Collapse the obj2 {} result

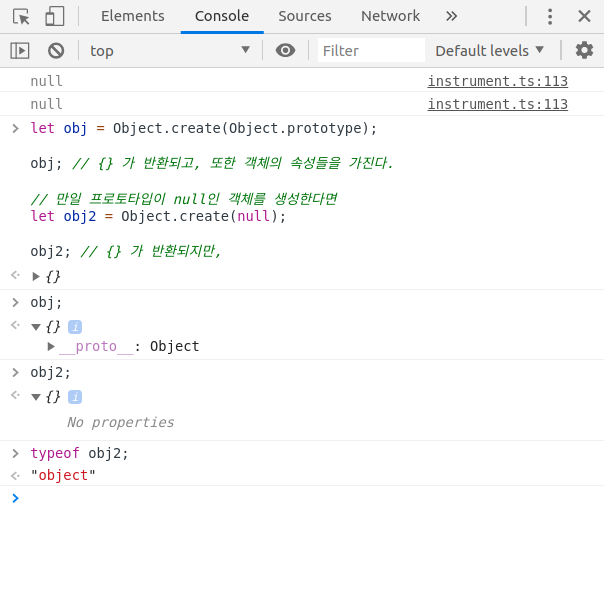(36, 397)
